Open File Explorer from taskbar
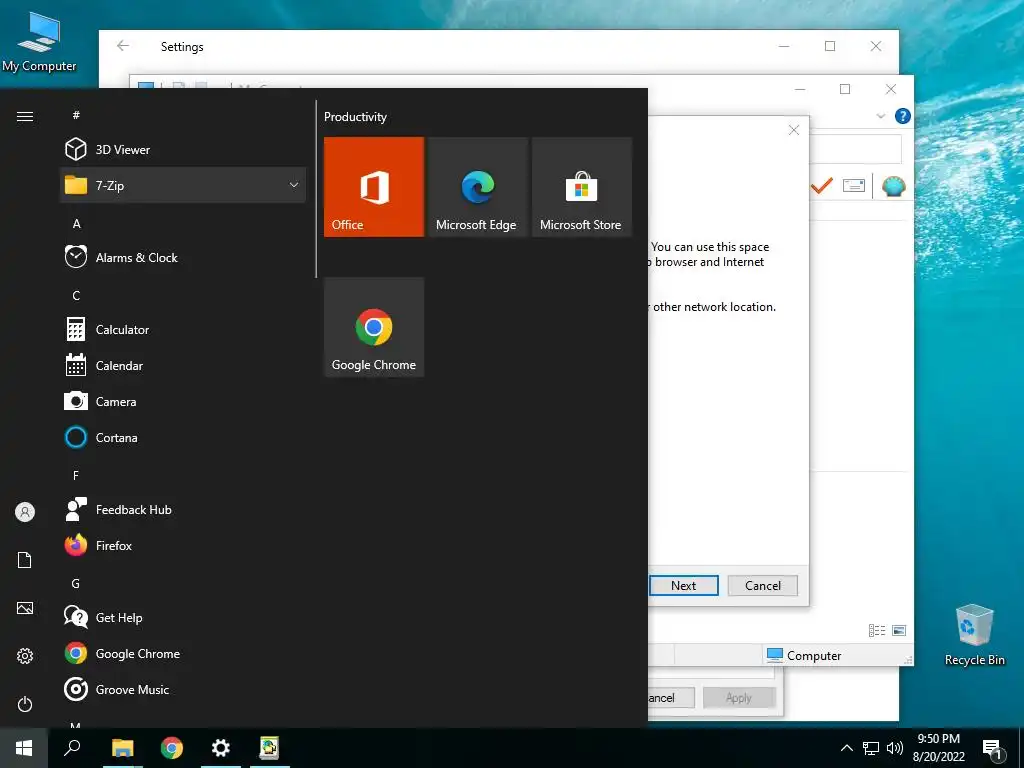 click(122, 748)
